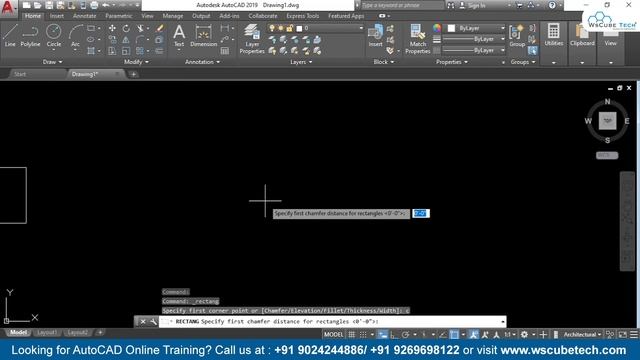Expand the Block panel
This screenshot has height=360, width=640.
tap(384, 62)
